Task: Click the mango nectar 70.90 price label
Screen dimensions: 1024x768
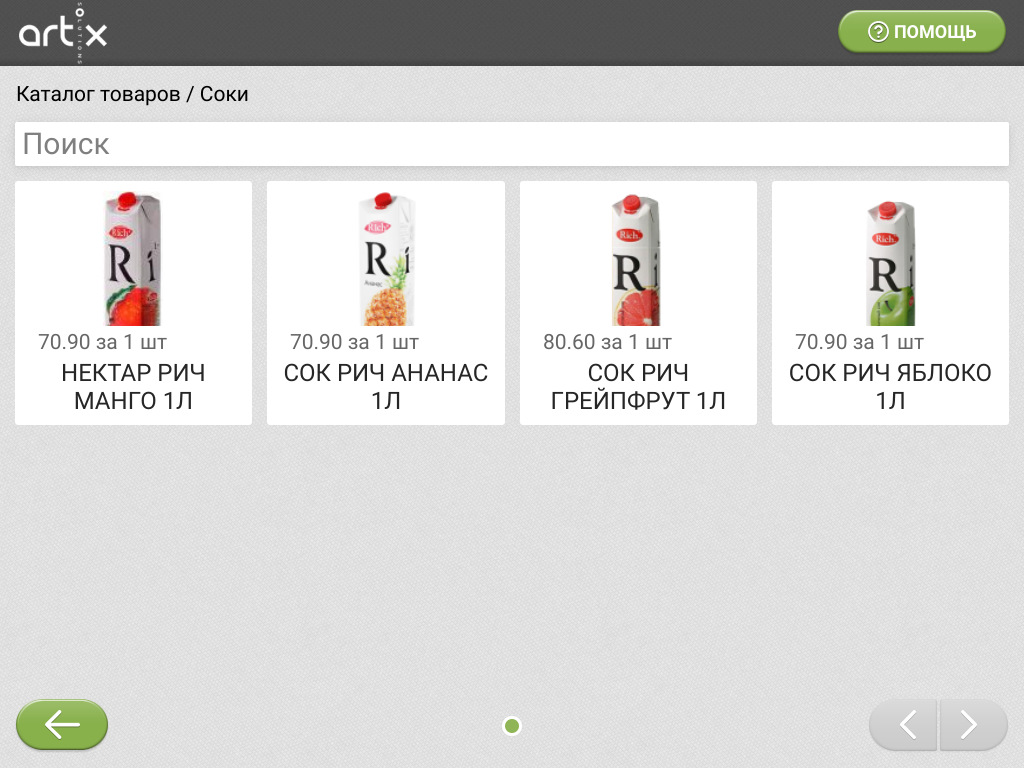Action: (x=102, y=342)
